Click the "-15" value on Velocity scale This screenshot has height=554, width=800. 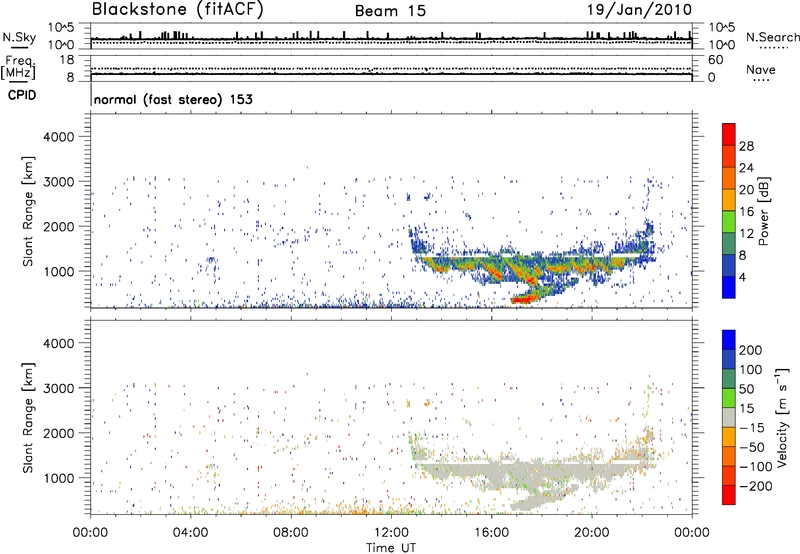click(752, 427)
